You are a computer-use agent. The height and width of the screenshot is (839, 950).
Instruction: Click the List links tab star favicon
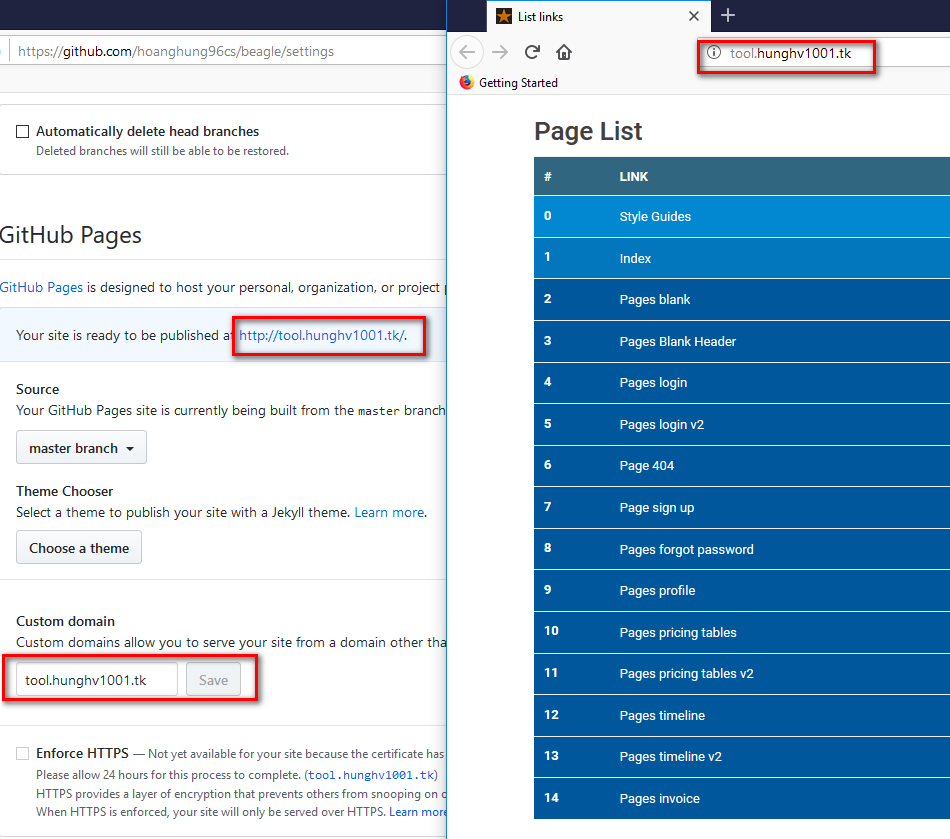(x=503, y=16)
